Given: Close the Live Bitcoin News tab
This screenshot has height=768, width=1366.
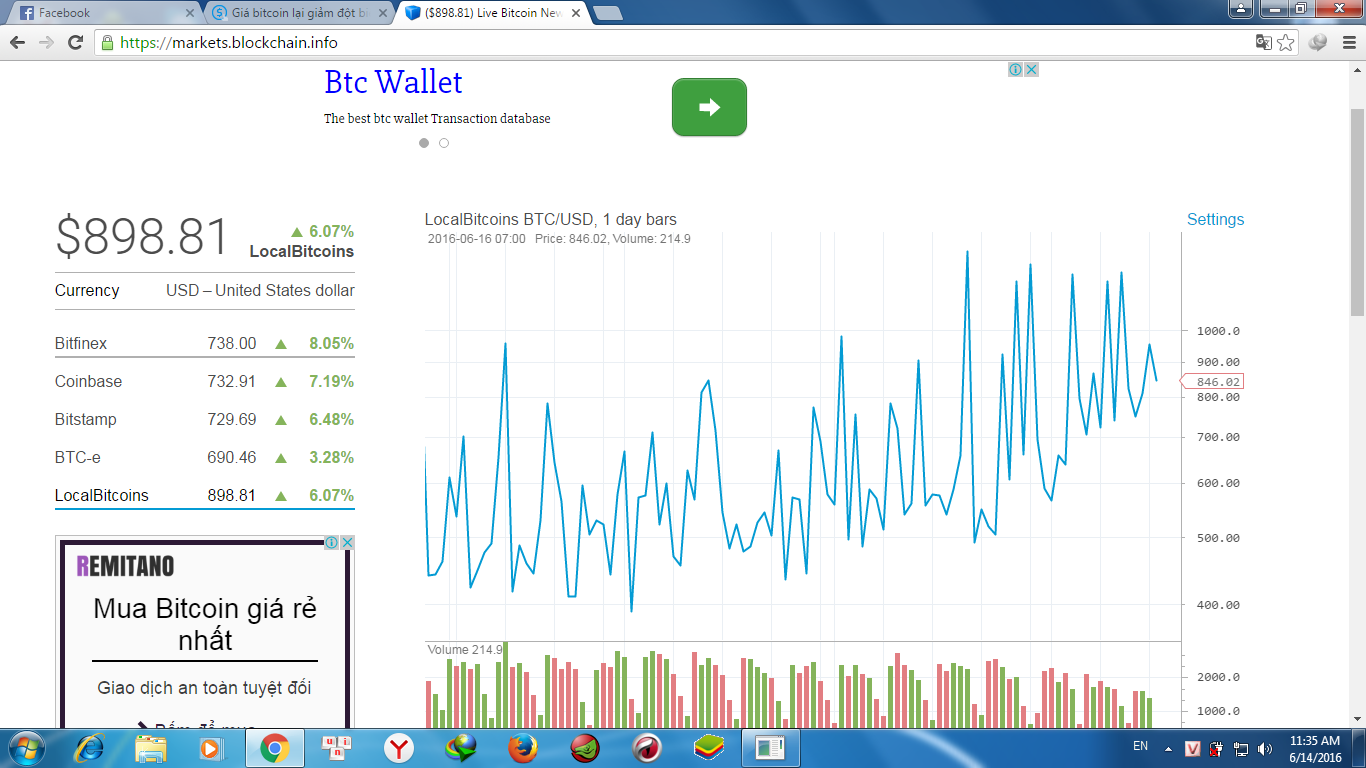Looking at the screenshot, I should [576, 13].
